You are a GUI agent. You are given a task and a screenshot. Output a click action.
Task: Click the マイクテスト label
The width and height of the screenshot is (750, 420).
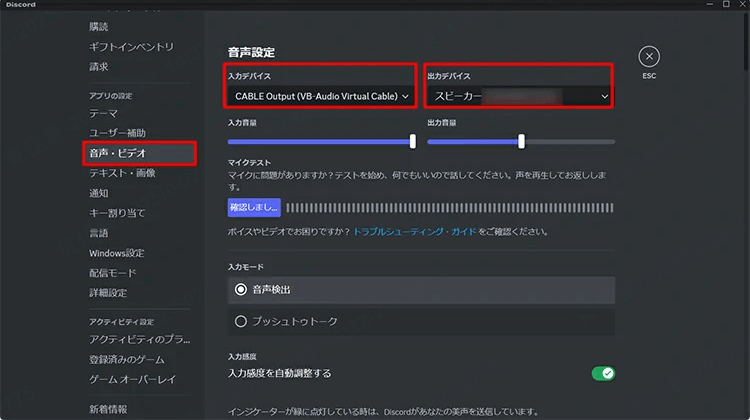[249, 163]
